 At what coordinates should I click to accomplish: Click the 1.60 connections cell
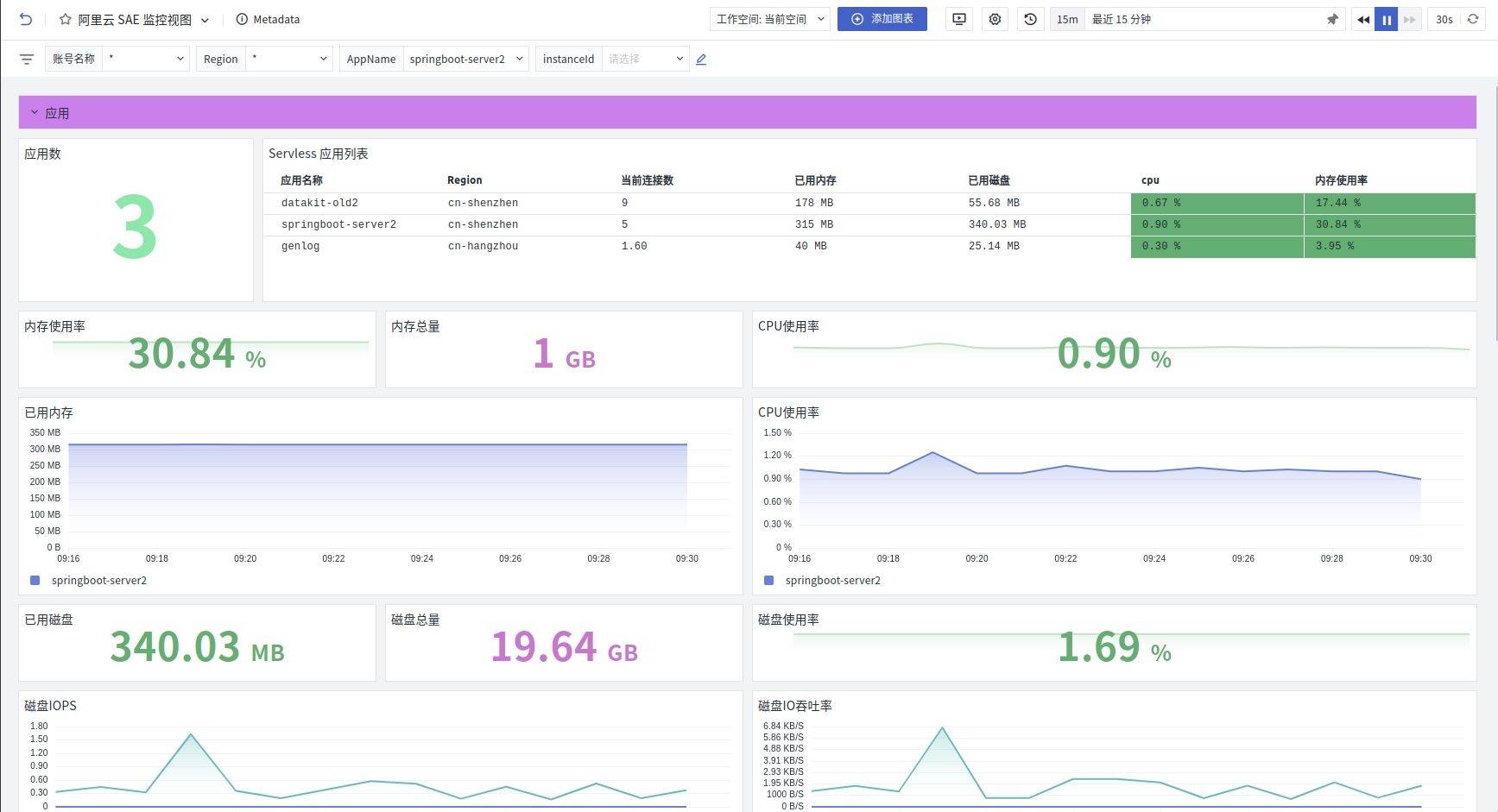click(x=634, y=246)
